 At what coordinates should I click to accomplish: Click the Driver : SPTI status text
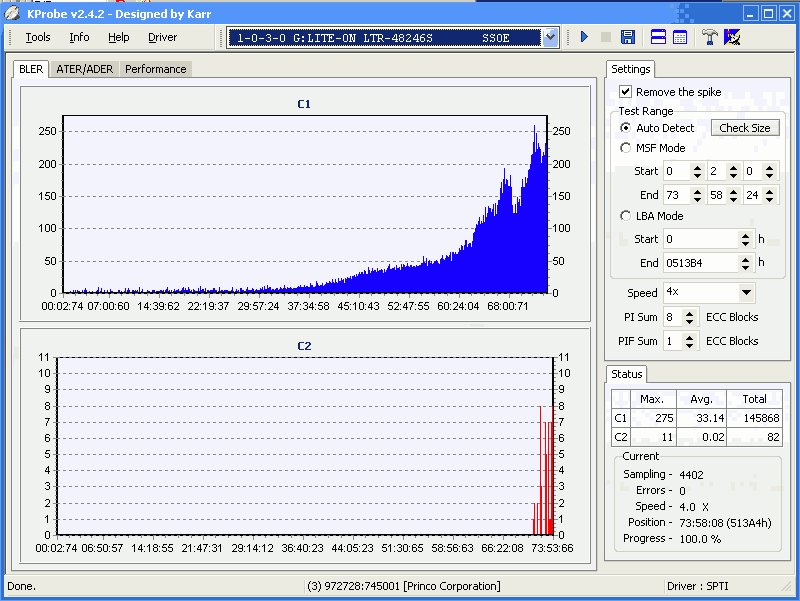click(697, 586)
